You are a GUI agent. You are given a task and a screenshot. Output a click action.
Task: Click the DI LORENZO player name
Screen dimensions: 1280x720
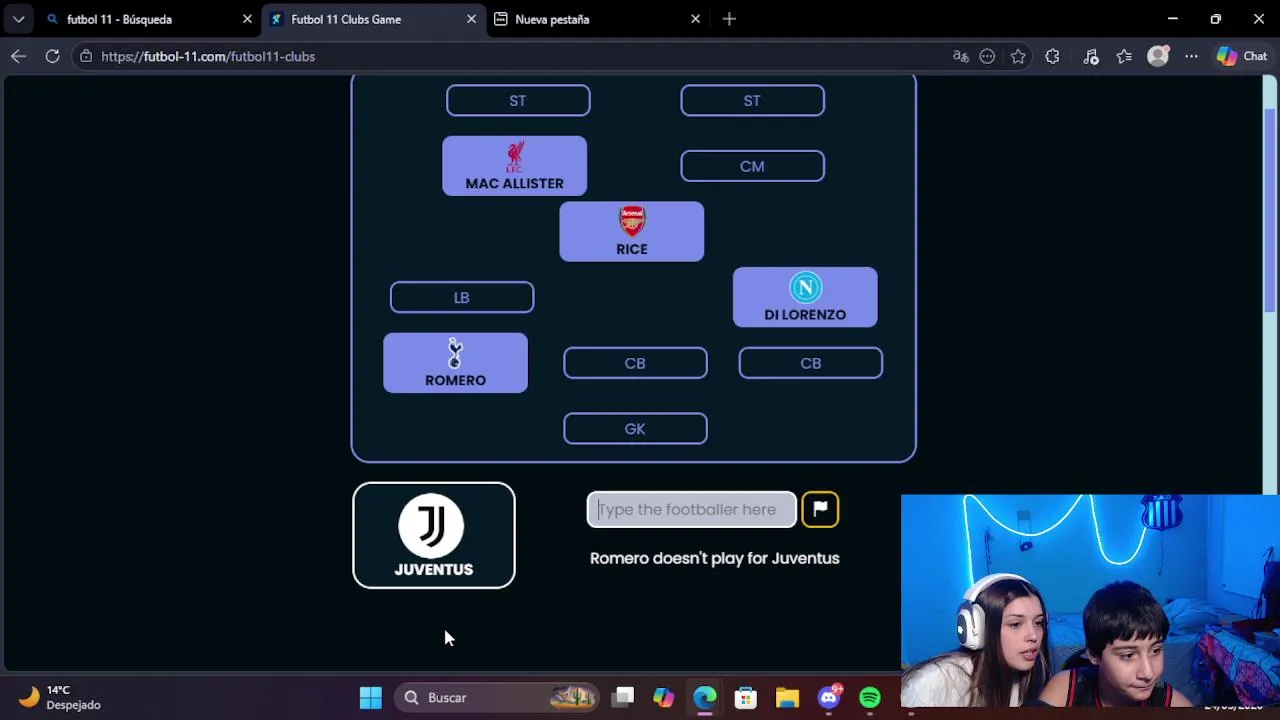click(x=805, y=314)
